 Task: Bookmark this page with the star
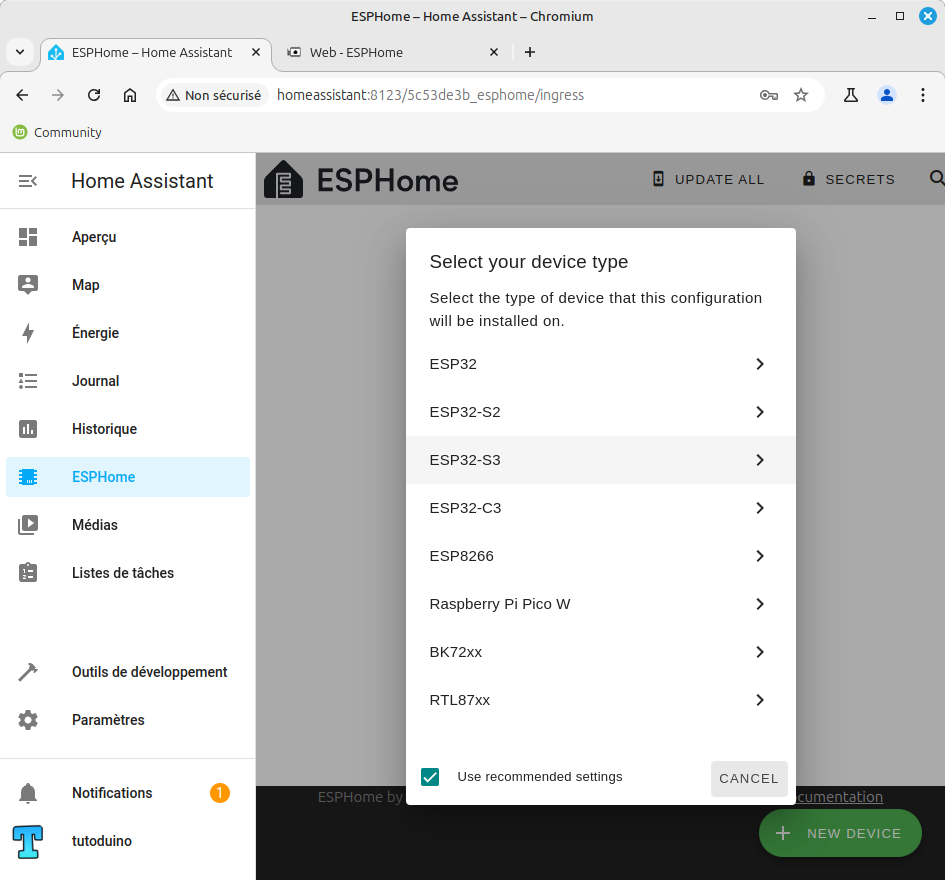tap(801, 95)
